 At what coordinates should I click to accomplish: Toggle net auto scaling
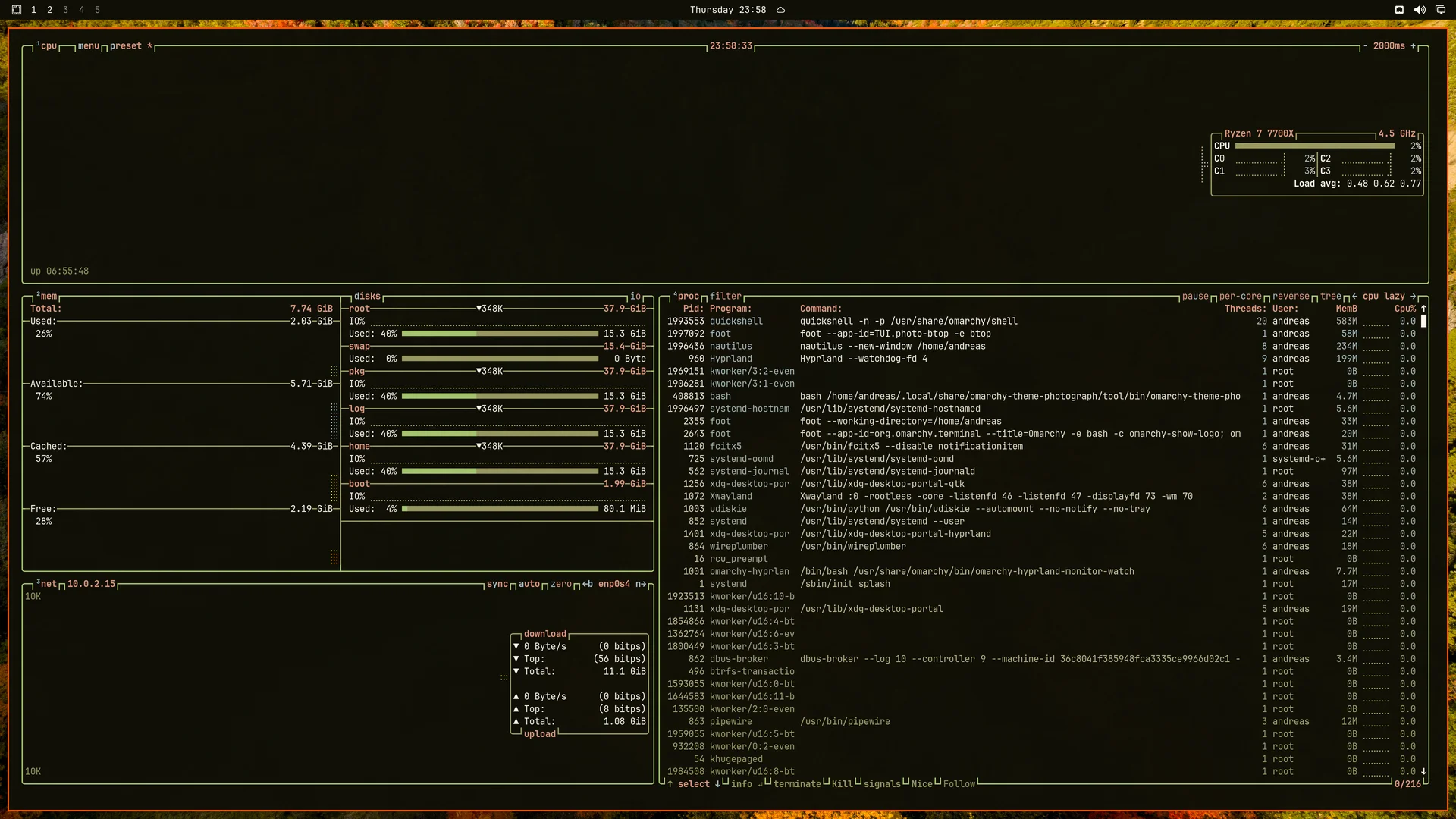click(x=529, y=584)
